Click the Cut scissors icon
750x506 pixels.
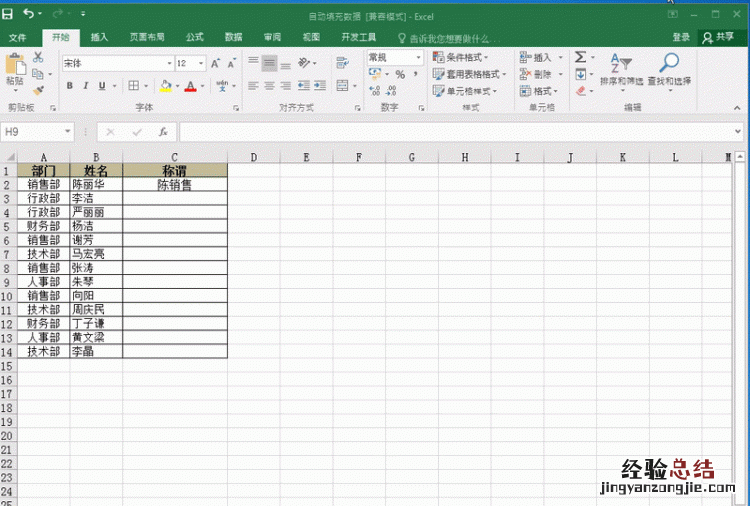[38, 58]
